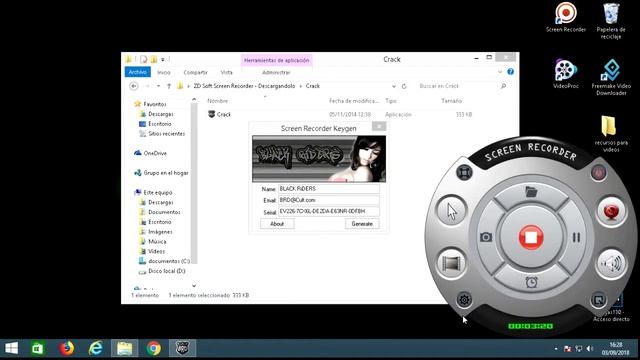Open the VideoProc desktop icon
The image size is (640, 360).
tap(566, 74)
